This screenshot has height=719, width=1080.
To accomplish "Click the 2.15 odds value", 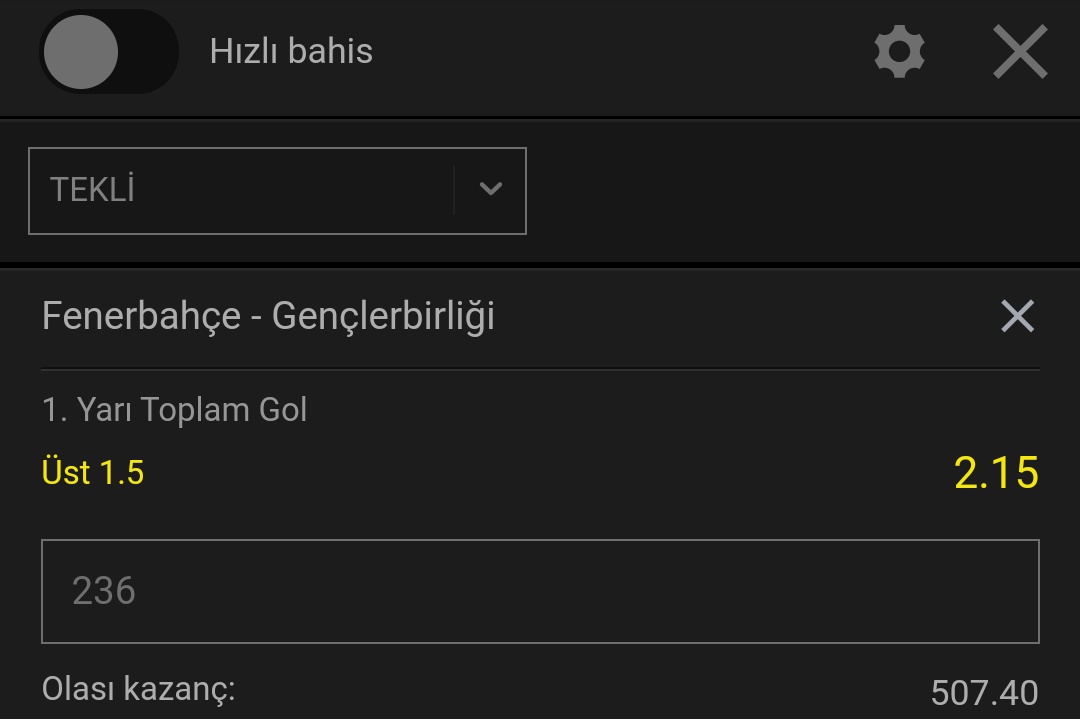I will (x=996, y=473).
